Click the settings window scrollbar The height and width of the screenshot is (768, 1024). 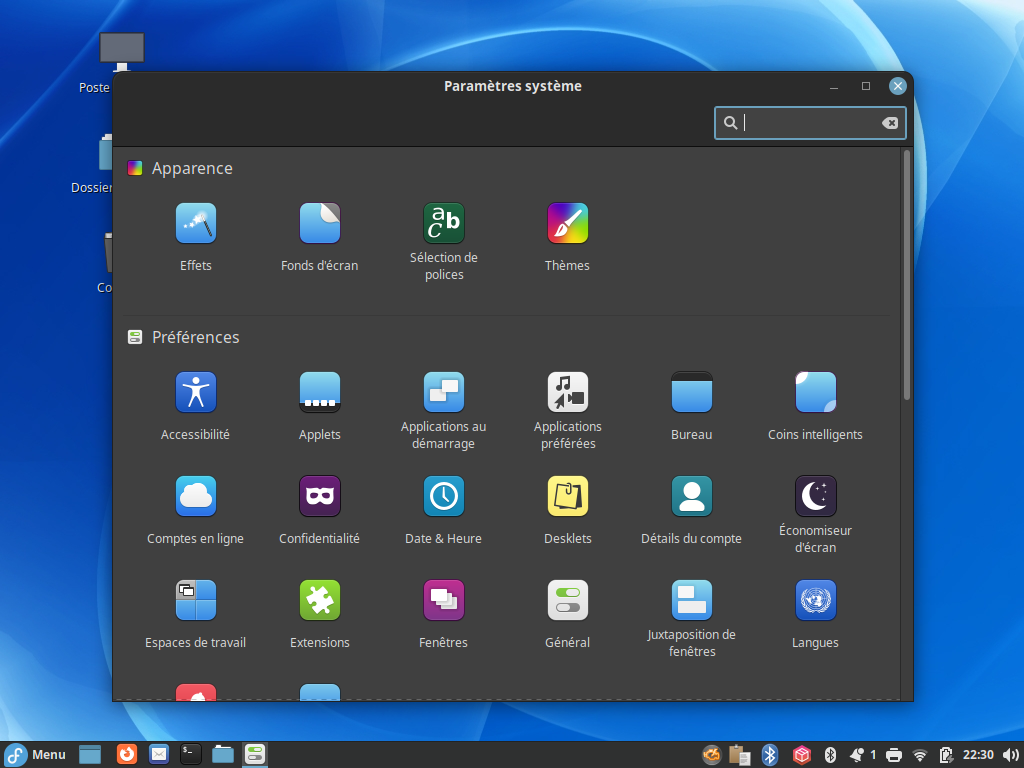pos(906,274)
